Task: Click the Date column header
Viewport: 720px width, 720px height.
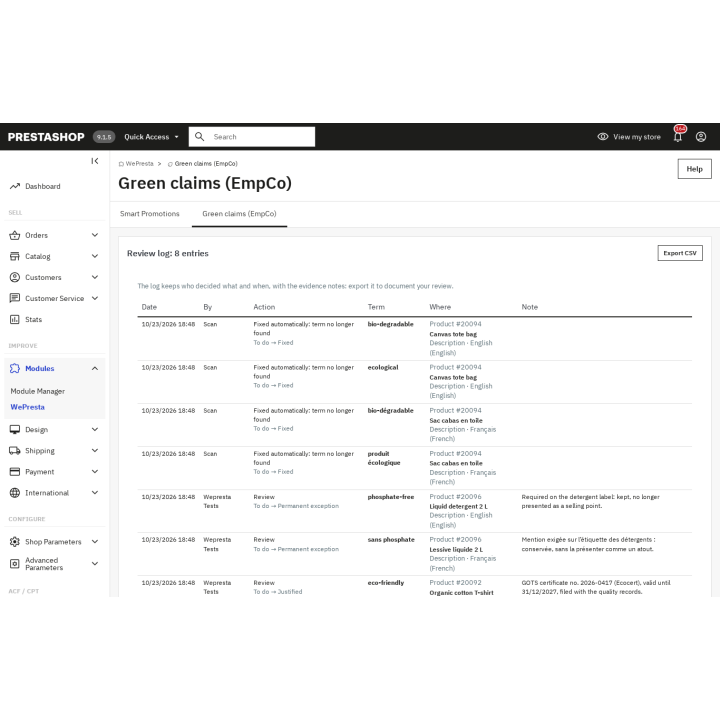Action: point(149,307)
